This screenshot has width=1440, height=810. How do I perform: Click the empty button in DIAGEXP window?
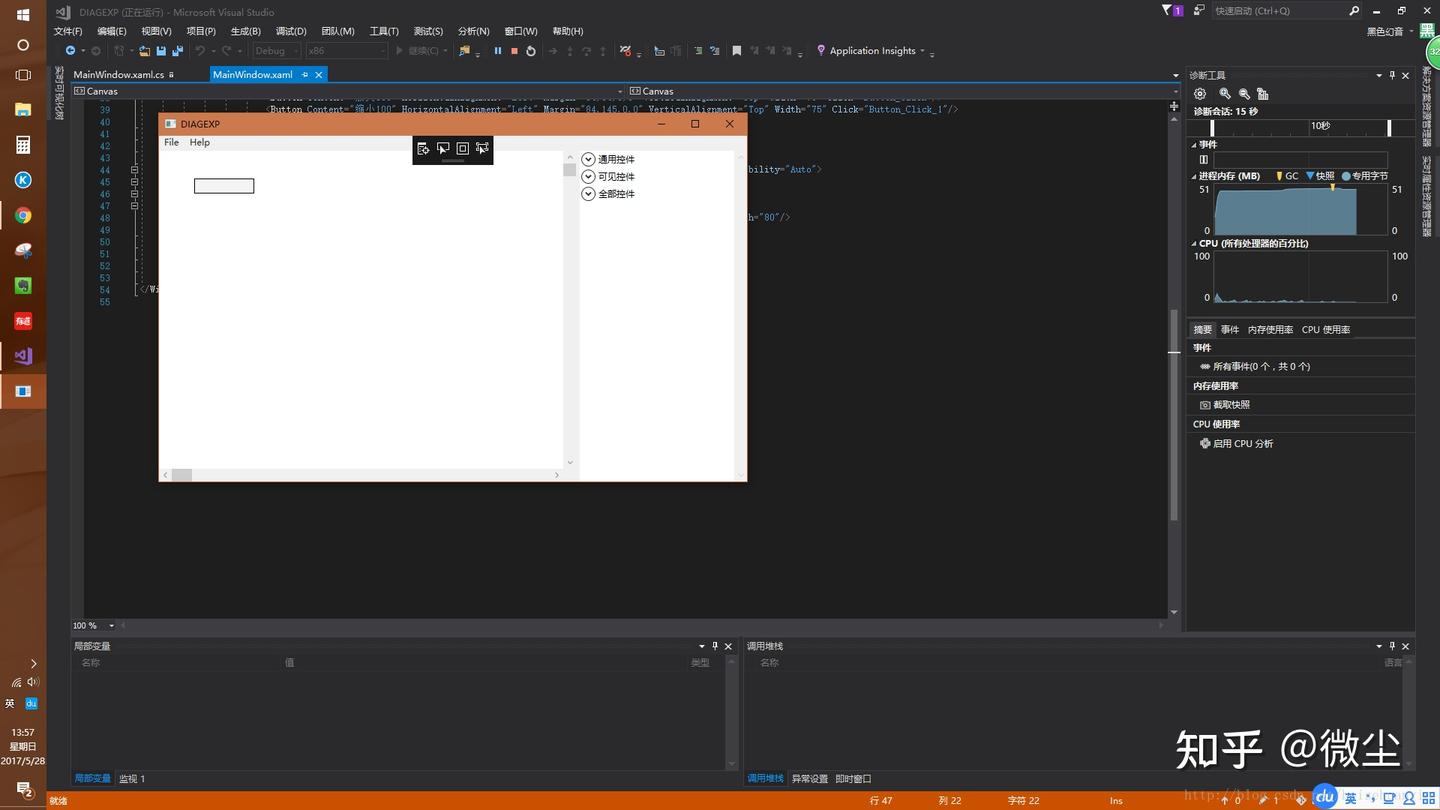point(224,186)
